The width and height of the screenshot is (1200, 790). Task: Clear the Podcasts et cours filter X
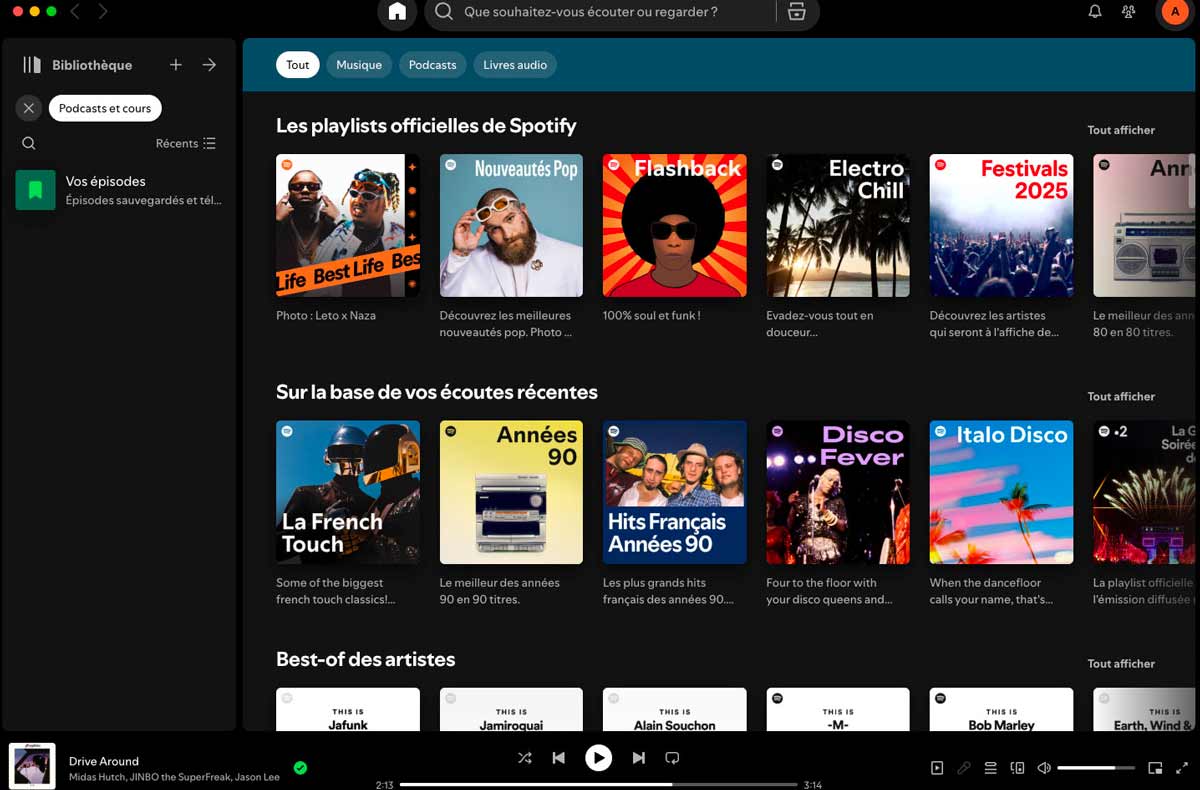point(29,108)
